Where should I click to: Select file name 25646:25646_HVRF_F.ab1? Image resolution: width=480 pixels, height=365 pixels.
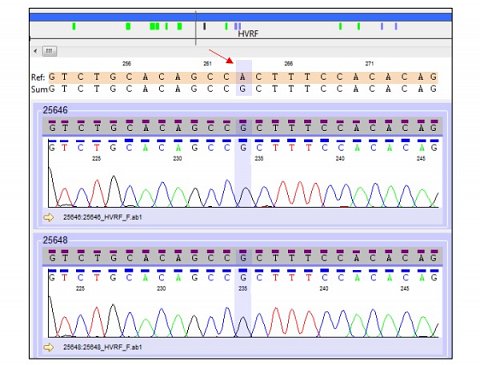pyautogui.click(x=103, y=217)
